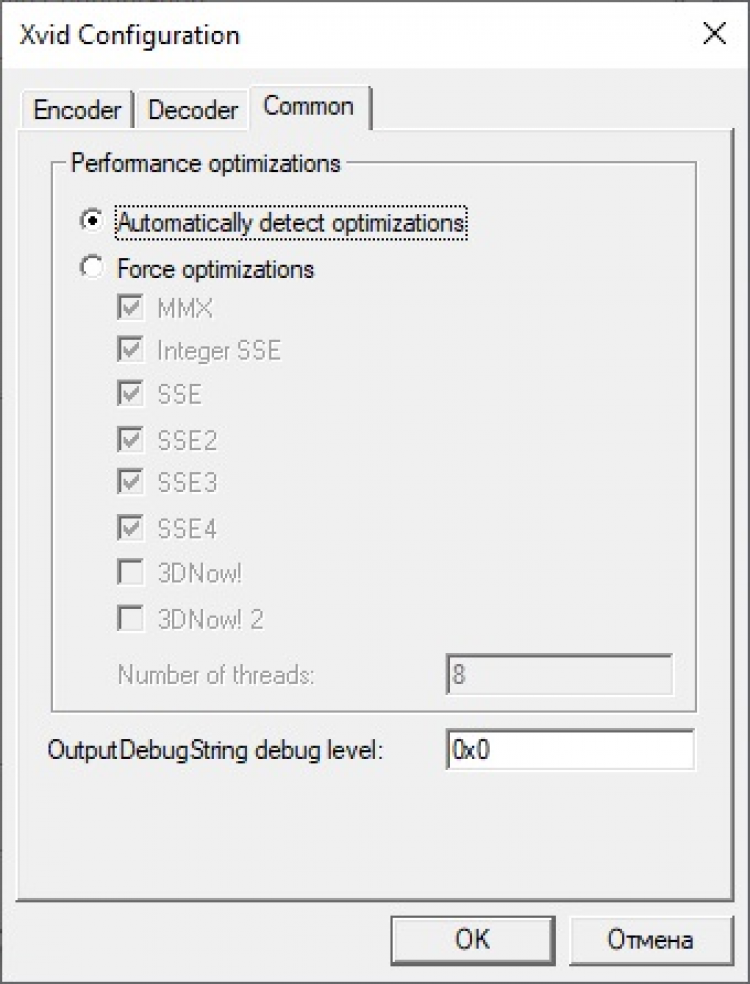
Task: Toggle the MMX checkbox
Action: [x=130, y=309]
